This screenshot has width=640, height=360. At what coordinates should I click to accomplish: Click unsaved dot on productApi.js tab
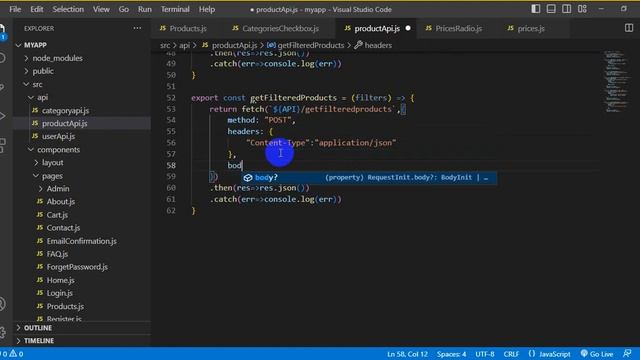408,28
